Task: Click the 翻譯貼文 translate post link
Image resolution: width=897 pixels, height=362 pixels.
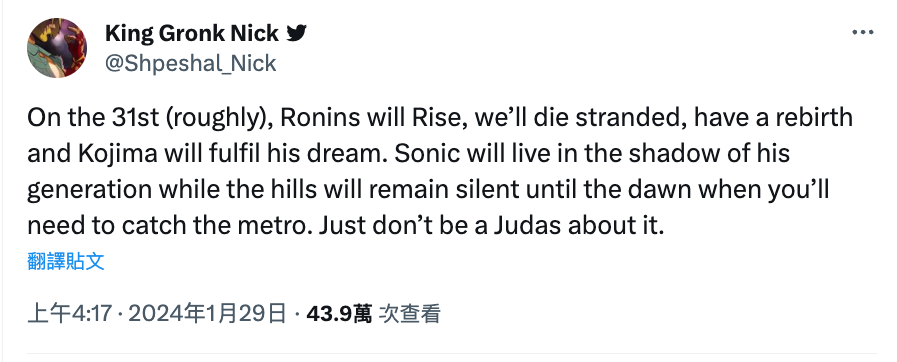Action: 66,261
